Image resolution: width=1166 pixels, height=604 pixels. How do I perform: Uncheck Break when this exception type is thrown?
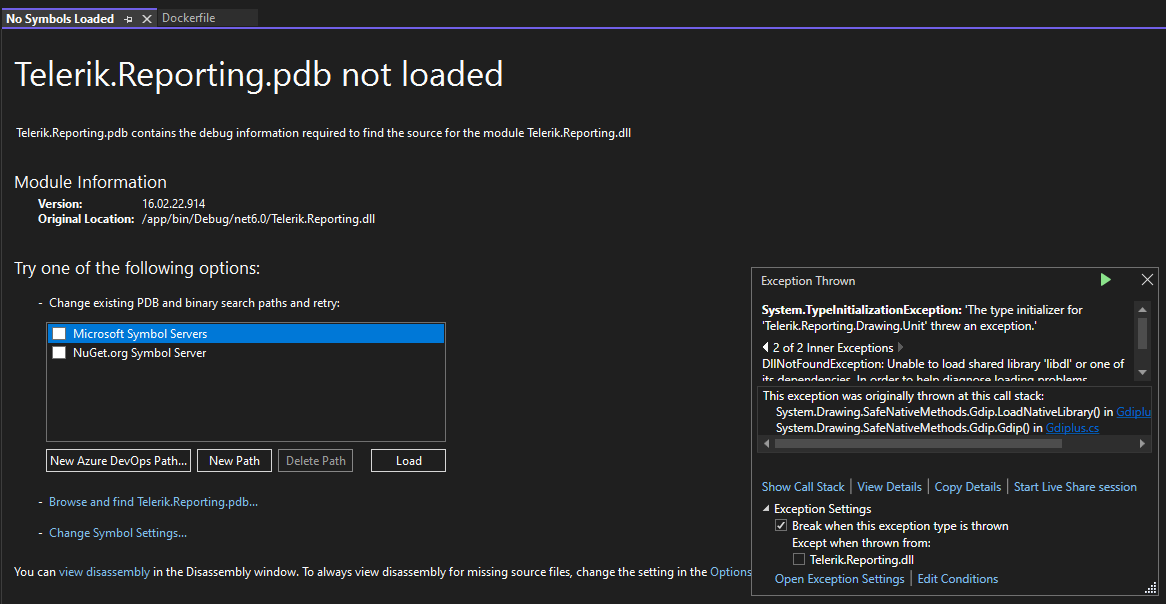tap(781, 526)
